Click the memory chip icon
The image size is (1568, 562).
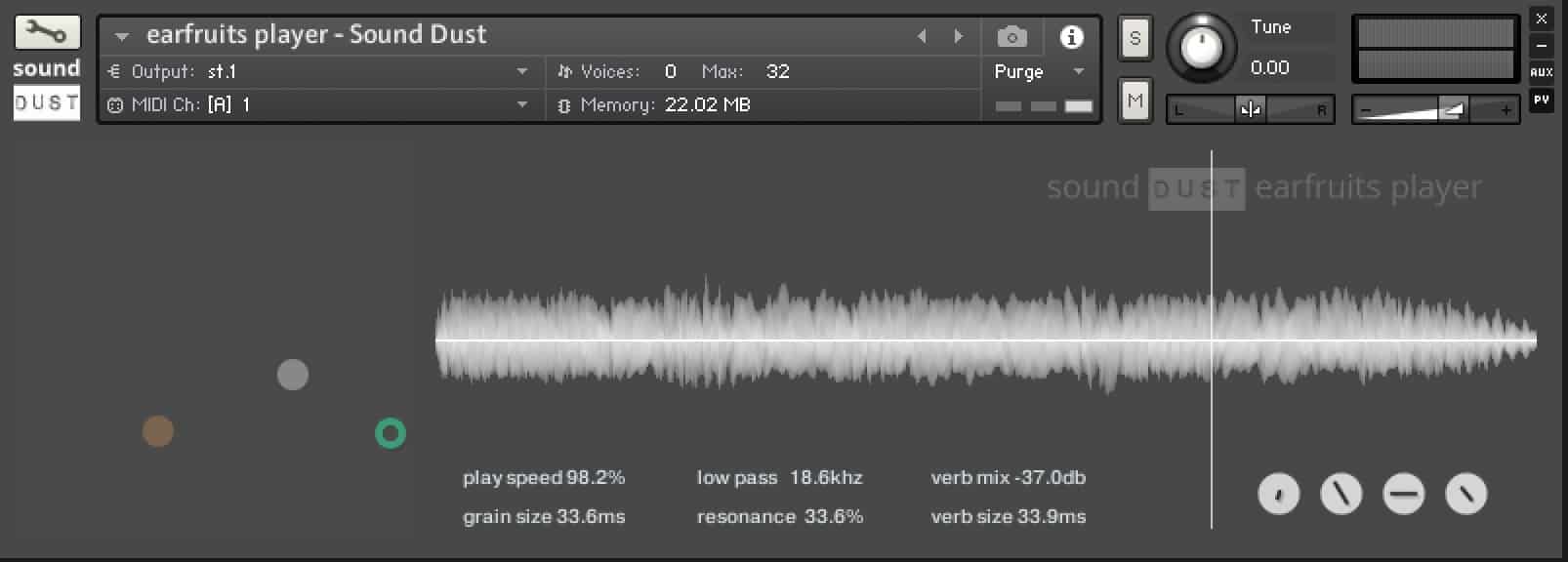pyautogui.click(x=564, y=105)
